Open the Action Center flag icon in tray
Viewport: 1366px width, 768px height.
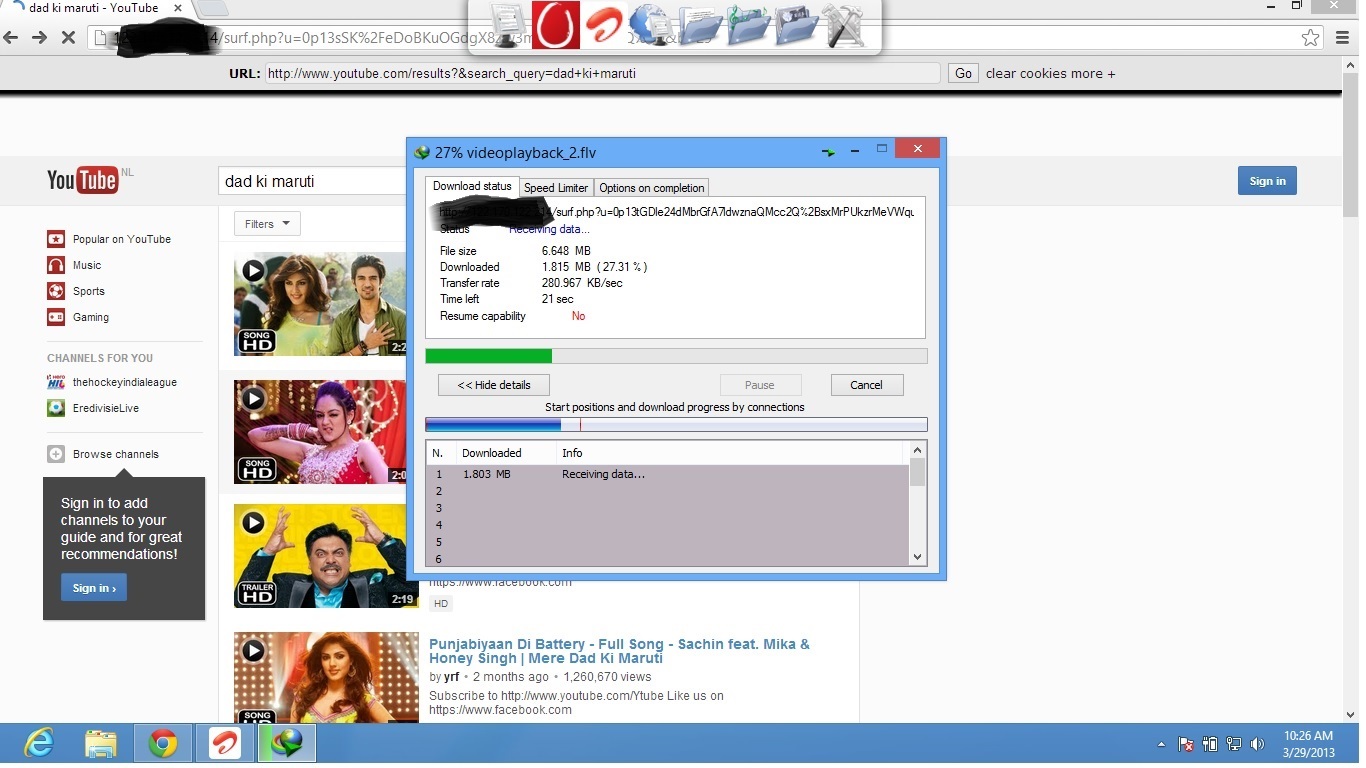point(1186,744)
